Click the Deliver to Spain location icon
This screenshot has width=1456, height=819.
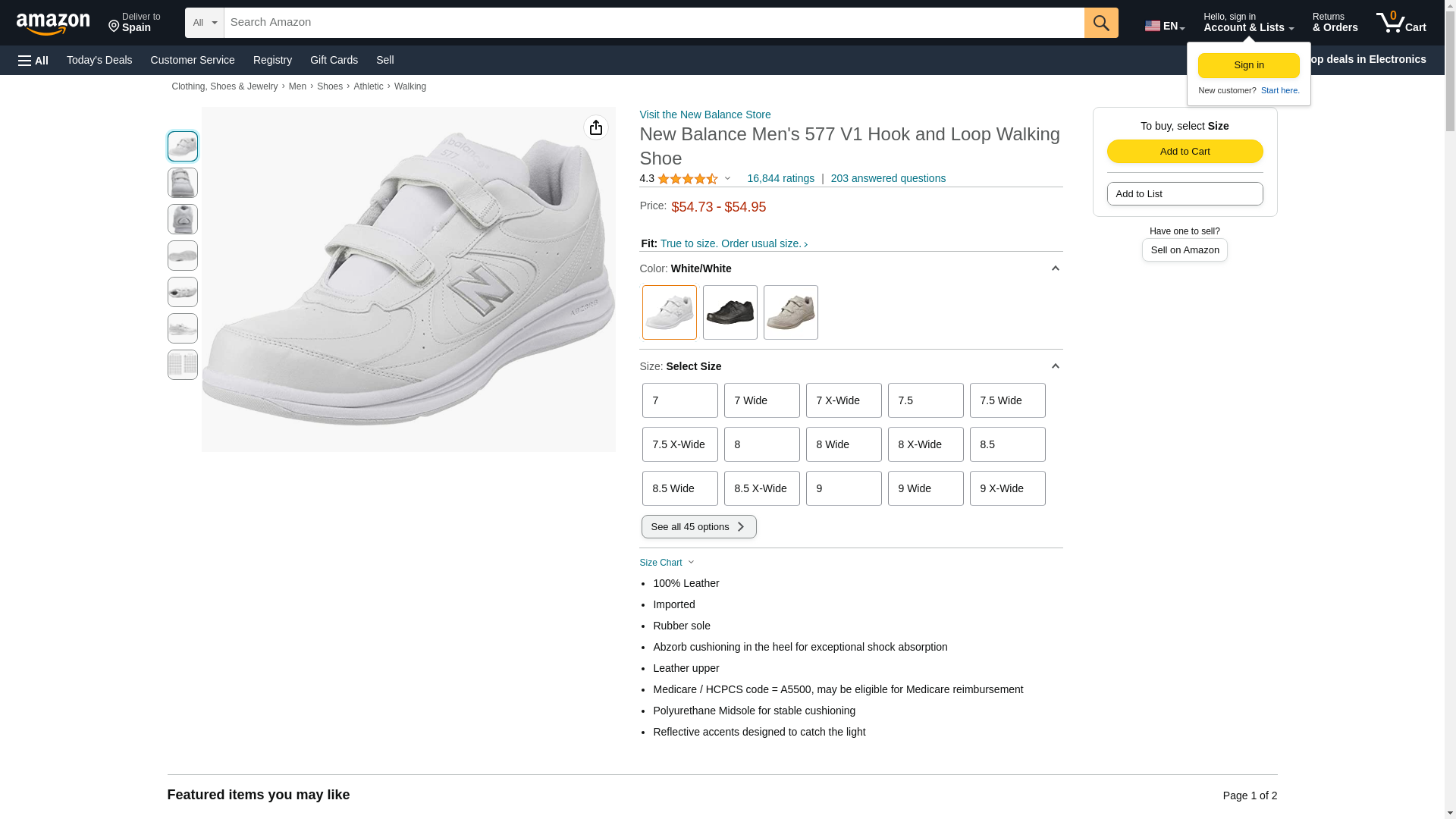pos(115,27)
